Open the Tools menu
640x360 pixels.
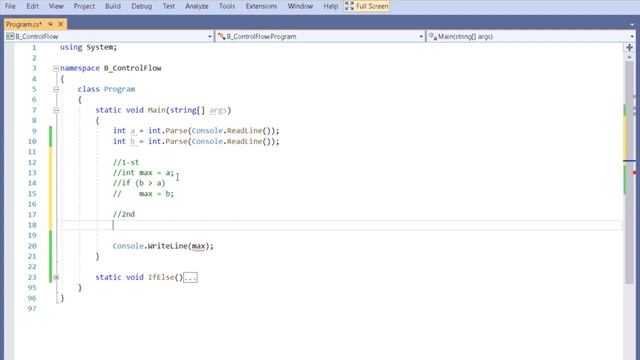[227, 6]
